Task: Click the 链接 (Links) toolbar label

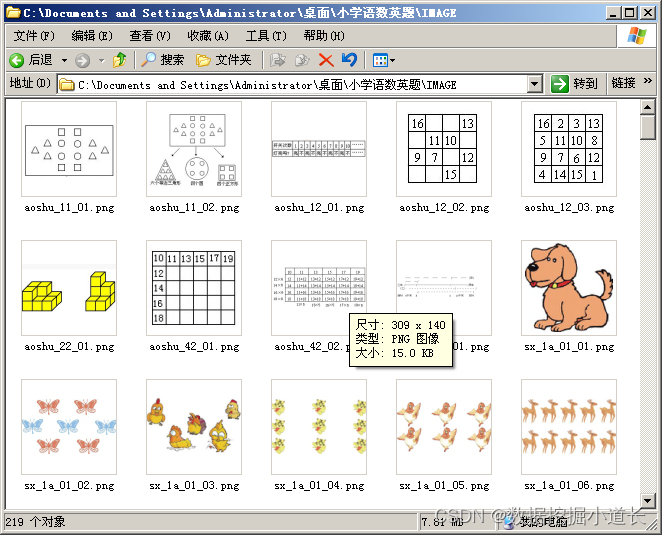Action: 623,83
